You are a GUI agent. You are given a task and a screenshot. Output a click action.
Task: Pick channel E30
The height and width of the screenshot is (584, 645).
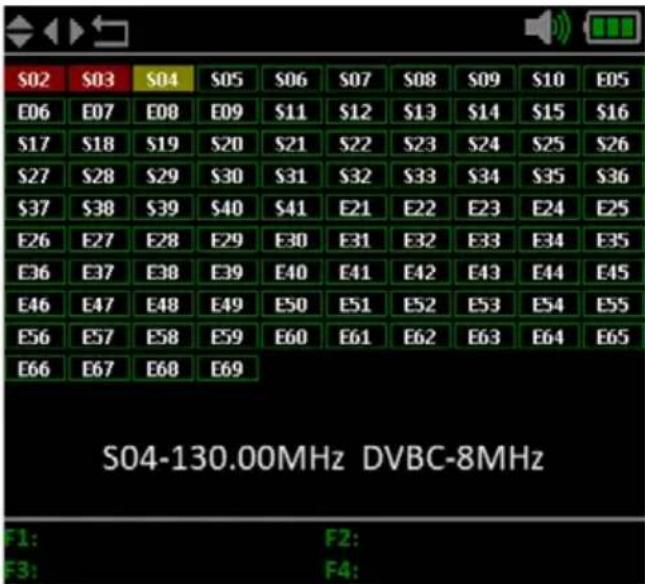coord(291,240)
